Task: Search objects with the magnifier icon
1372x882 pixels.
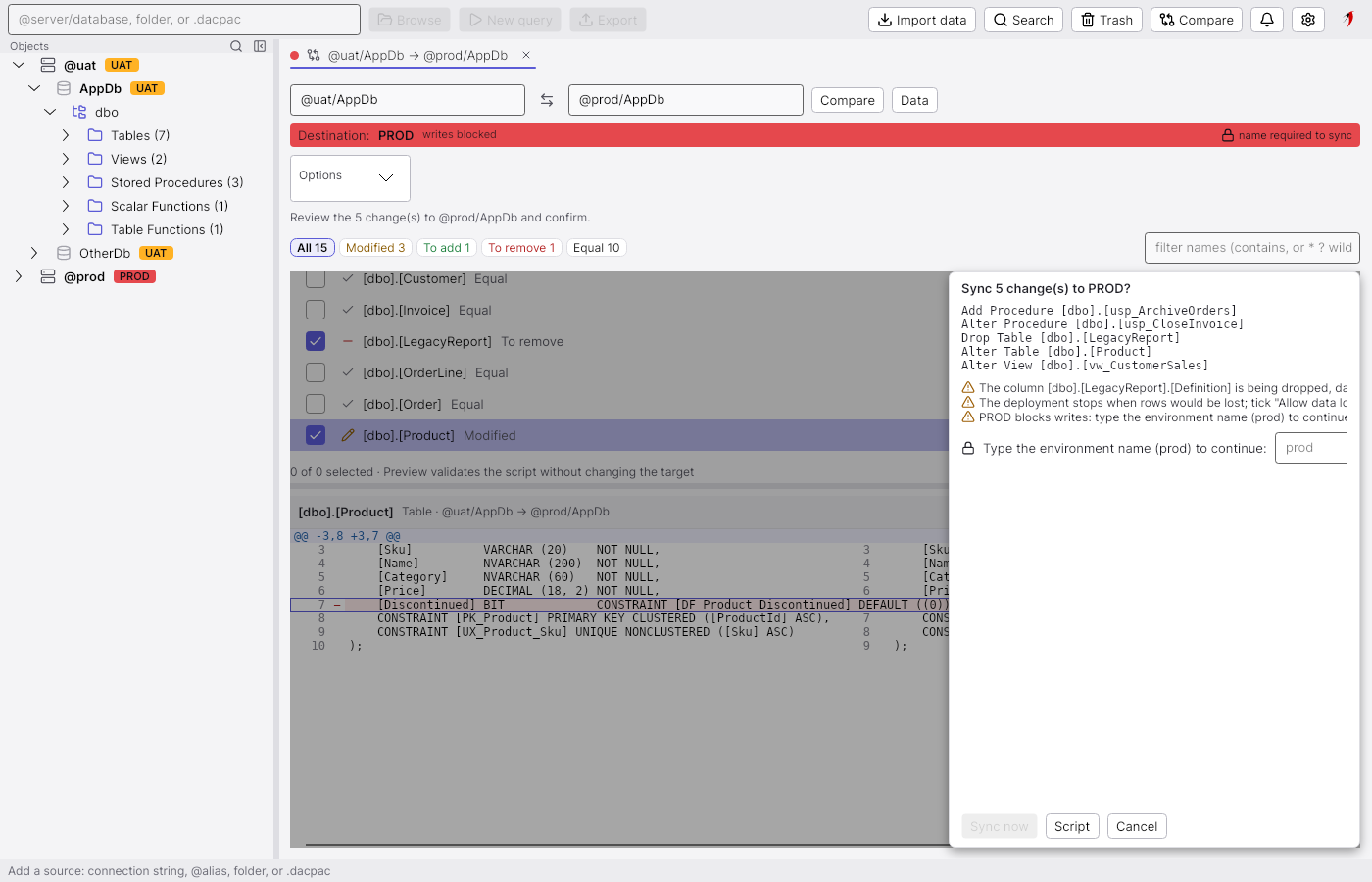Action: [x=236, y=46]
